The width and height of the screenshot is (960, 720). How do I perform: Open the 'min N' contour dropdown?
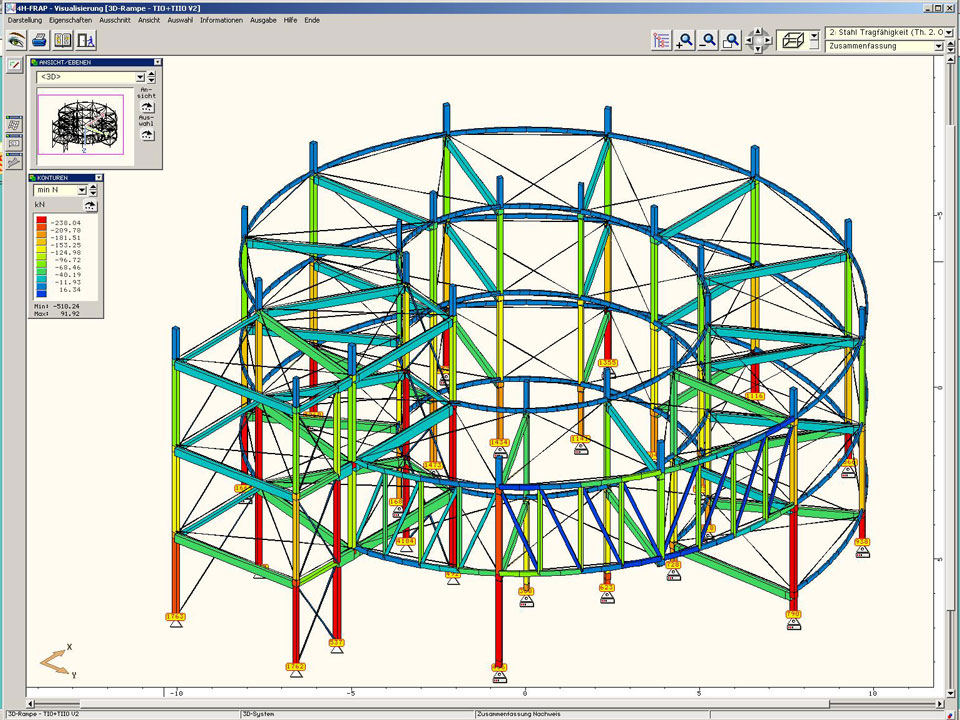point(81,190)
